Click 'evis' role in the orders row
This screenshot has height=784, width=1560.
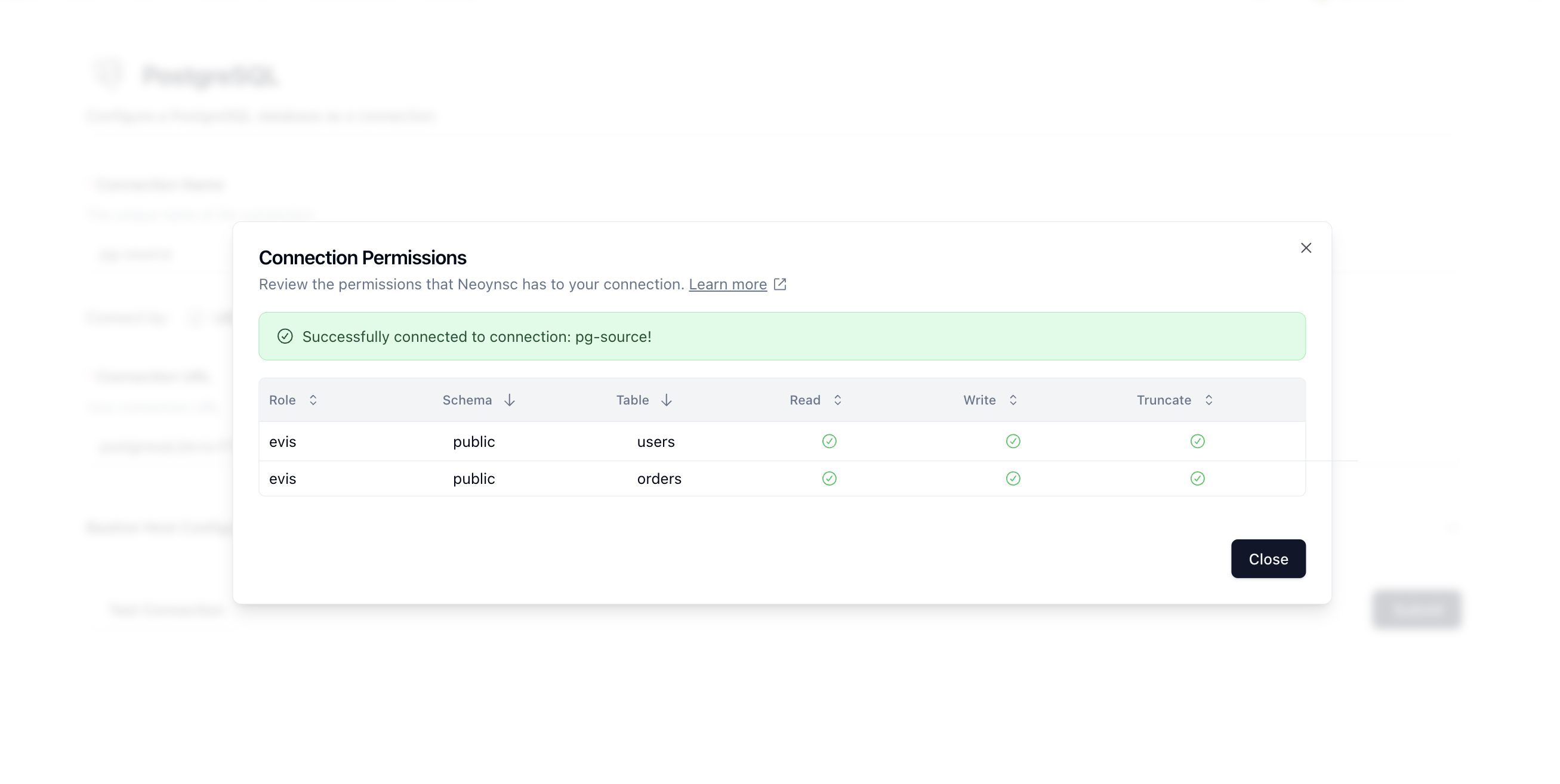282,479
